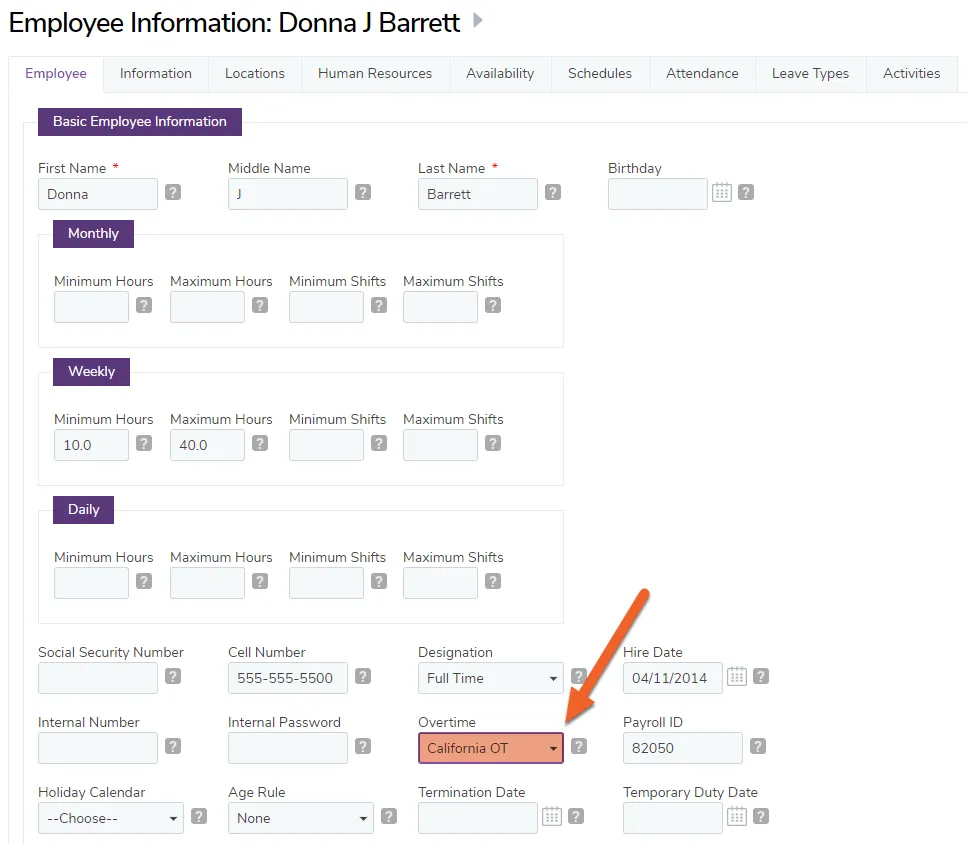Click help icon beside Last Name field

[553, 192]
